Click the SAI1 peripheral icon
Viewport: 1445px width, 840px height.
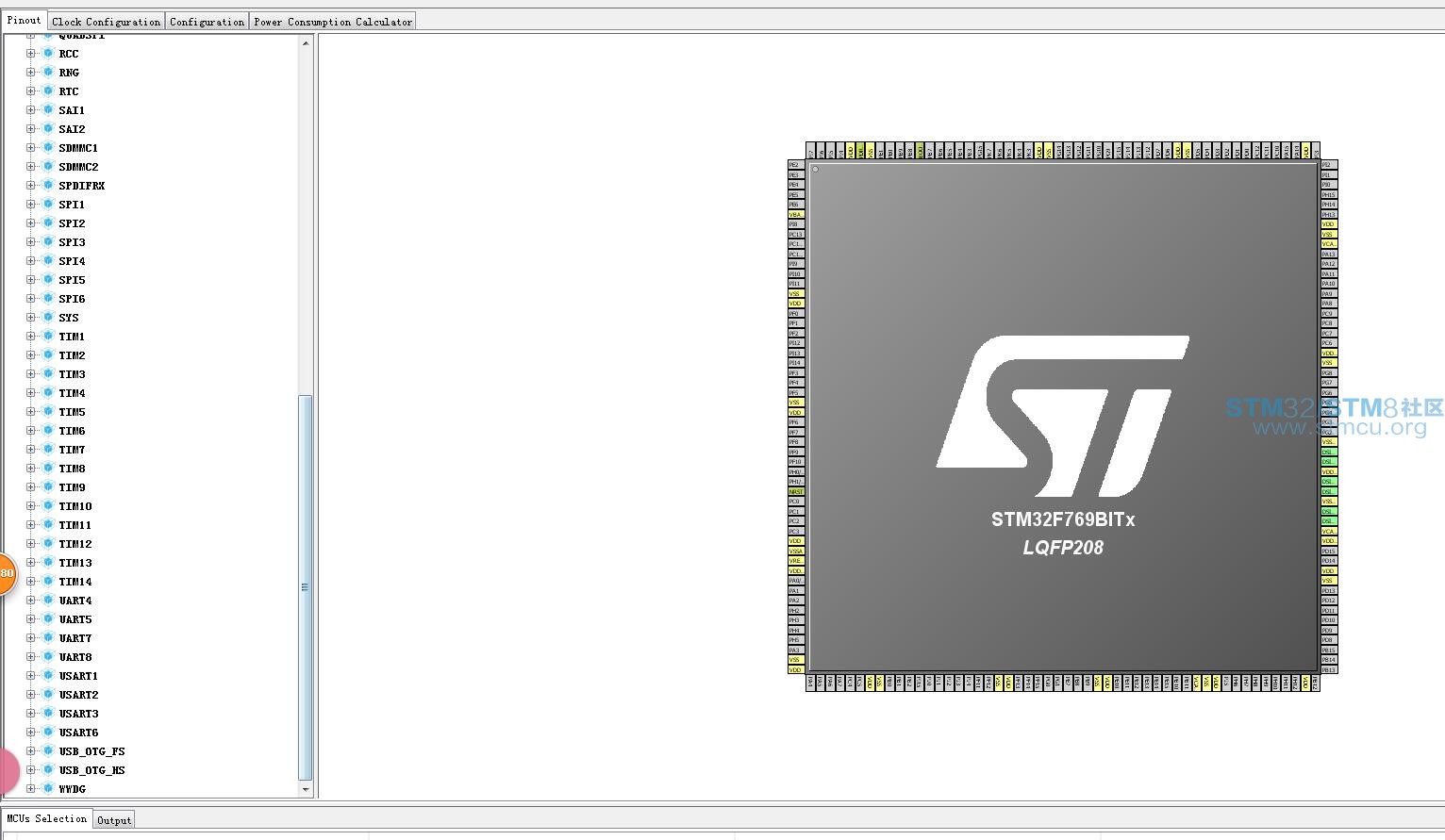point(48,110)
